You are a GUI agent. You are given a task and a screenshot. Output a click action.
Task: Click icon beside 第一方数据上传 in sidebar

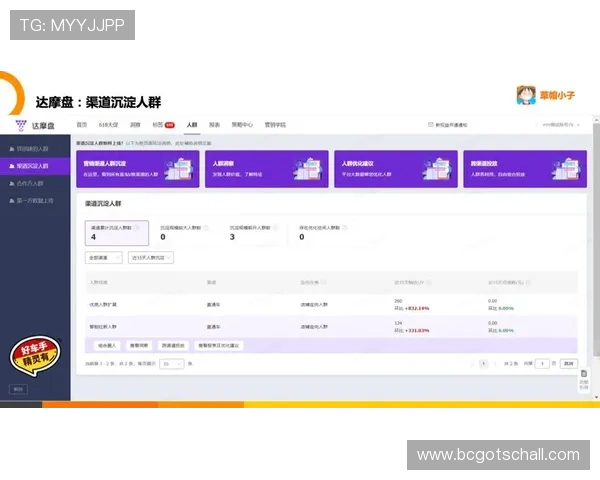pos(12,201)
